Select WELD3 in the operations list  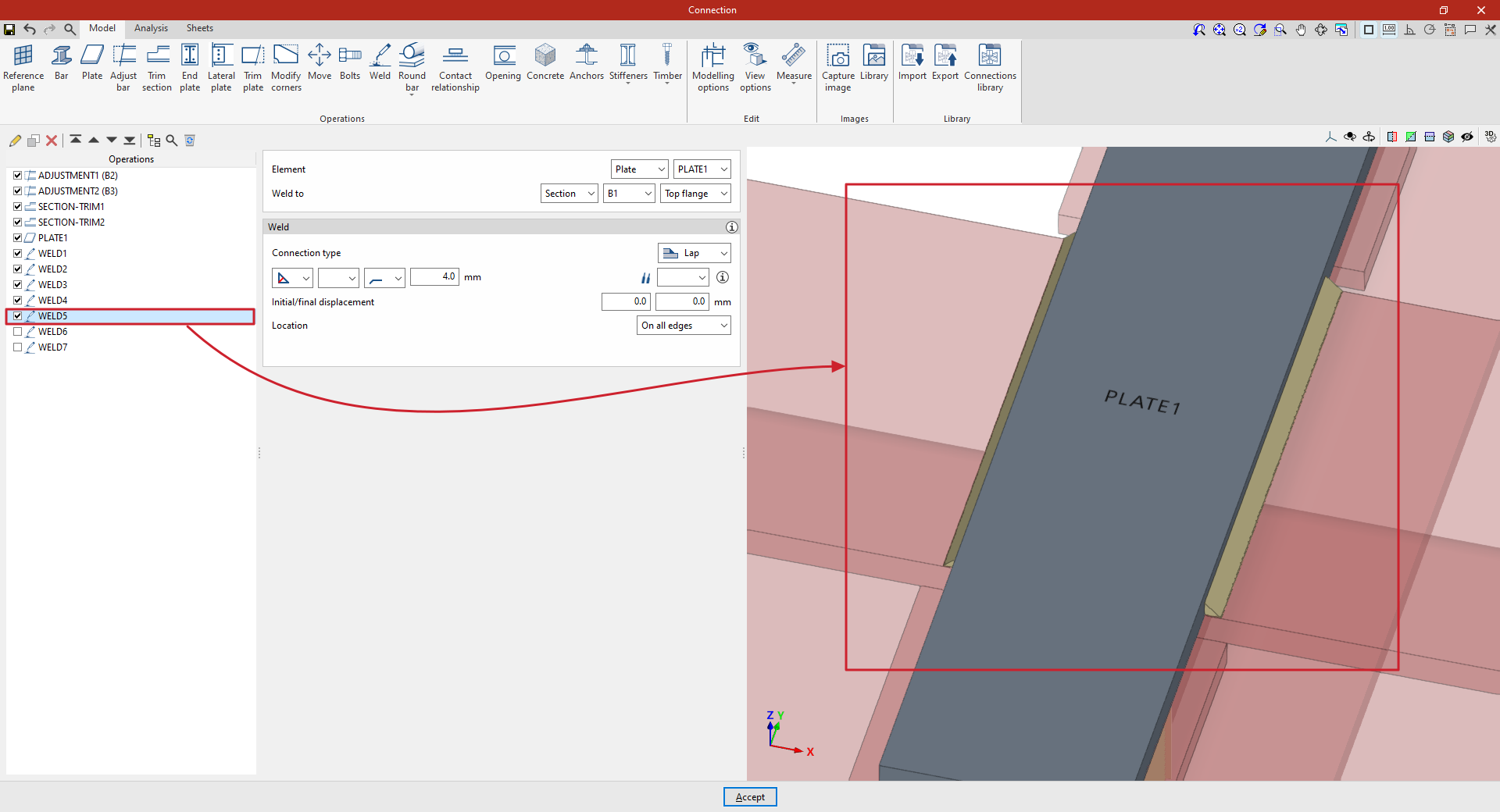click(x=52, y=285)
